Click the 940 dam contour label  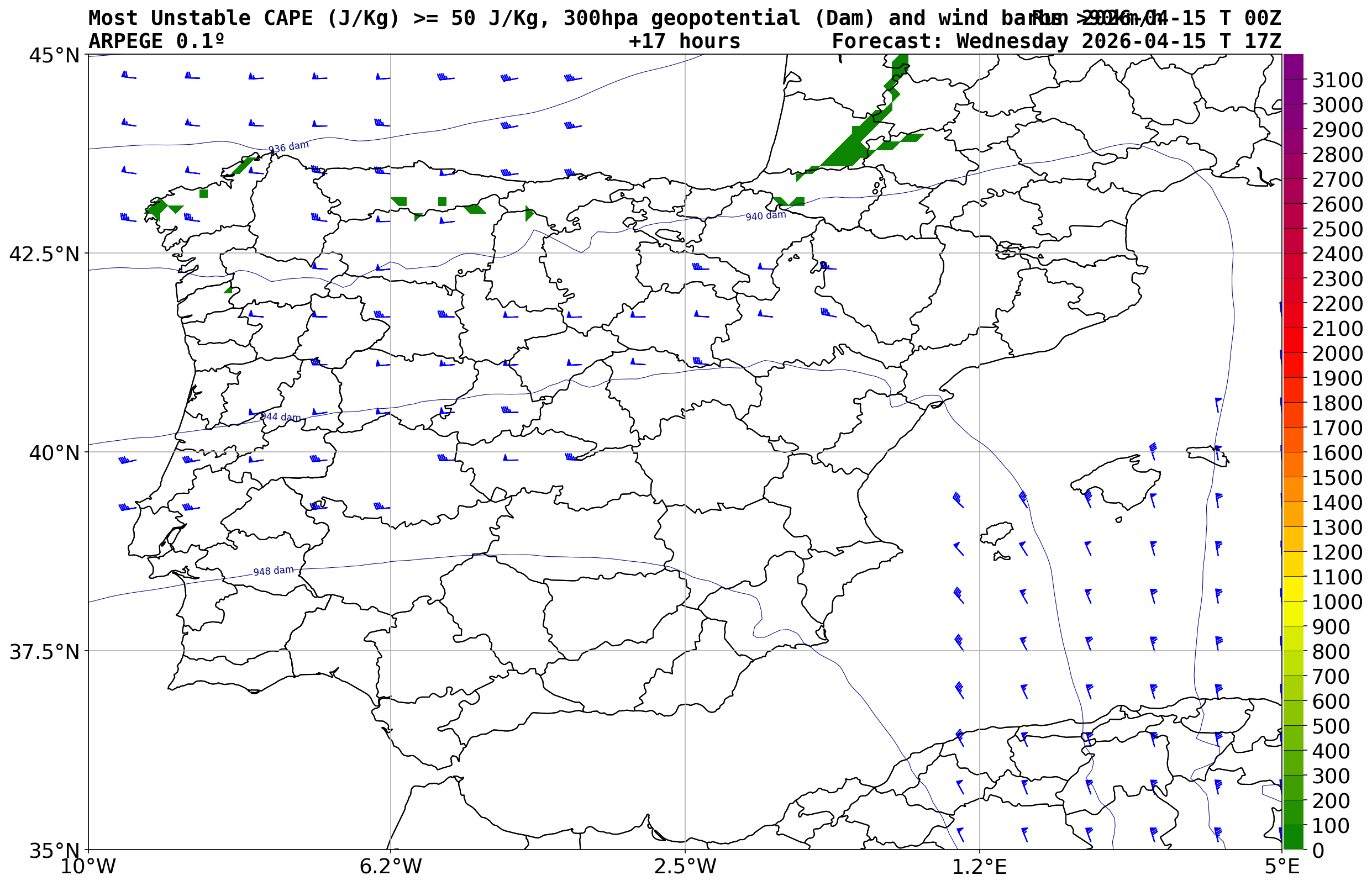click(765, 216)
